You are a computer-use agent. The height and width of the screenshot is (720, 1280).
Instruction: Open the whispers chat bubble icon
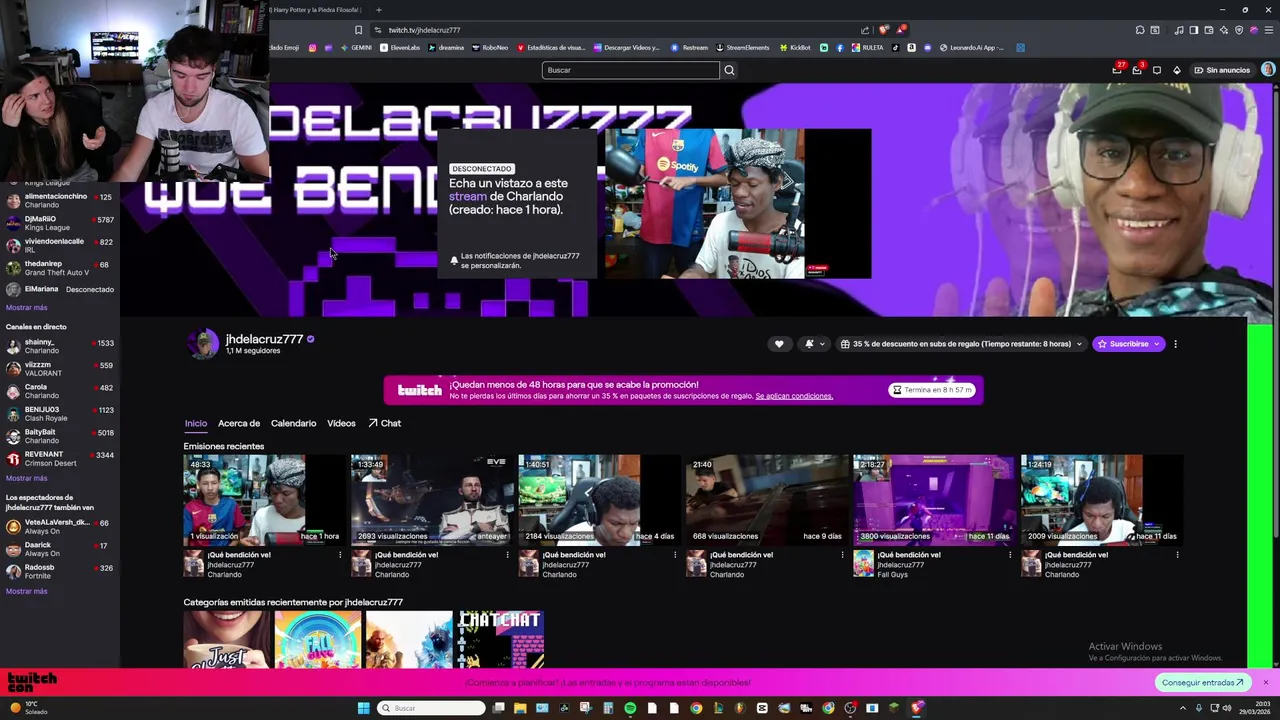tap(1157, 70)
